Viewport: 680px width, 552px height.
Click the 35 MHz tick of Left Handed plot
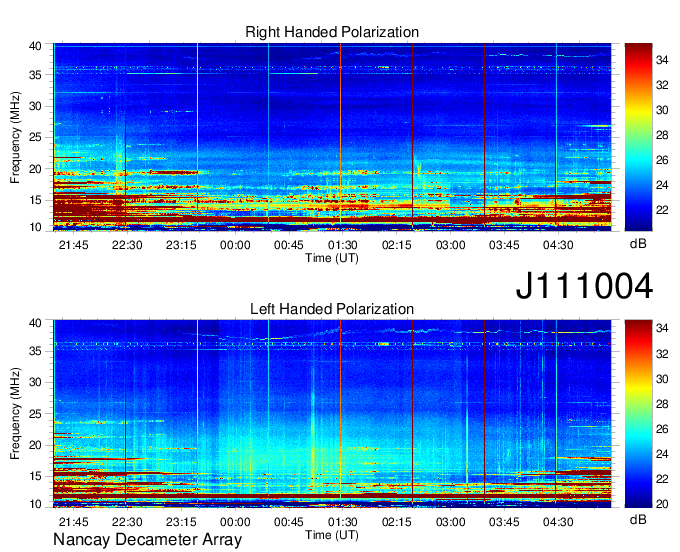point(35,351)
